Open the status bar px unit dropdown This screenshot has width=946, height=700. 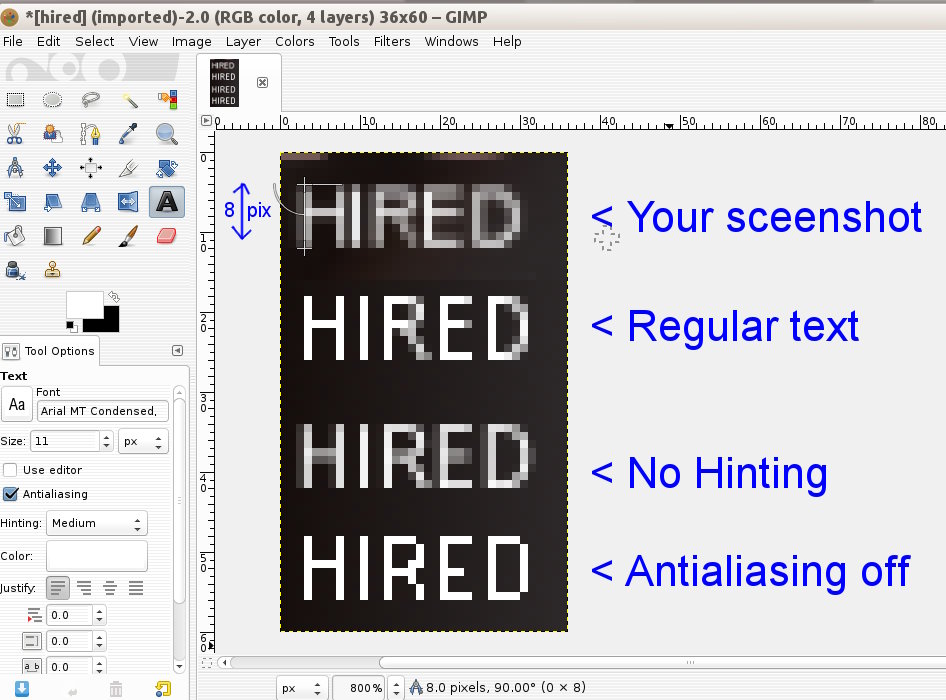(302, 688)
